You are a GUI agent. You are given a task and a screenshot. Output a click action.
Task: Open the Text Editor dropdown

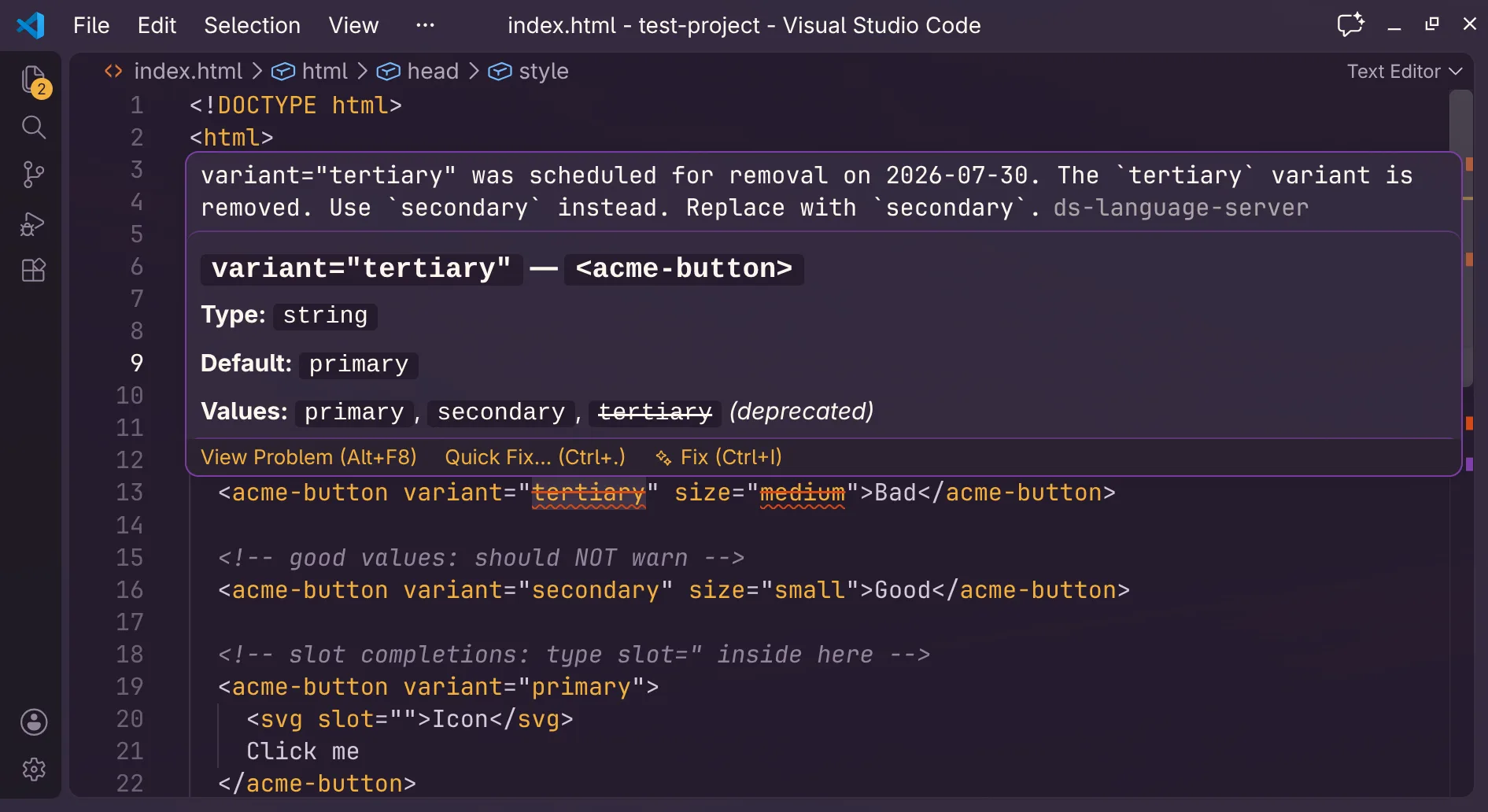tap(1405, 72)
